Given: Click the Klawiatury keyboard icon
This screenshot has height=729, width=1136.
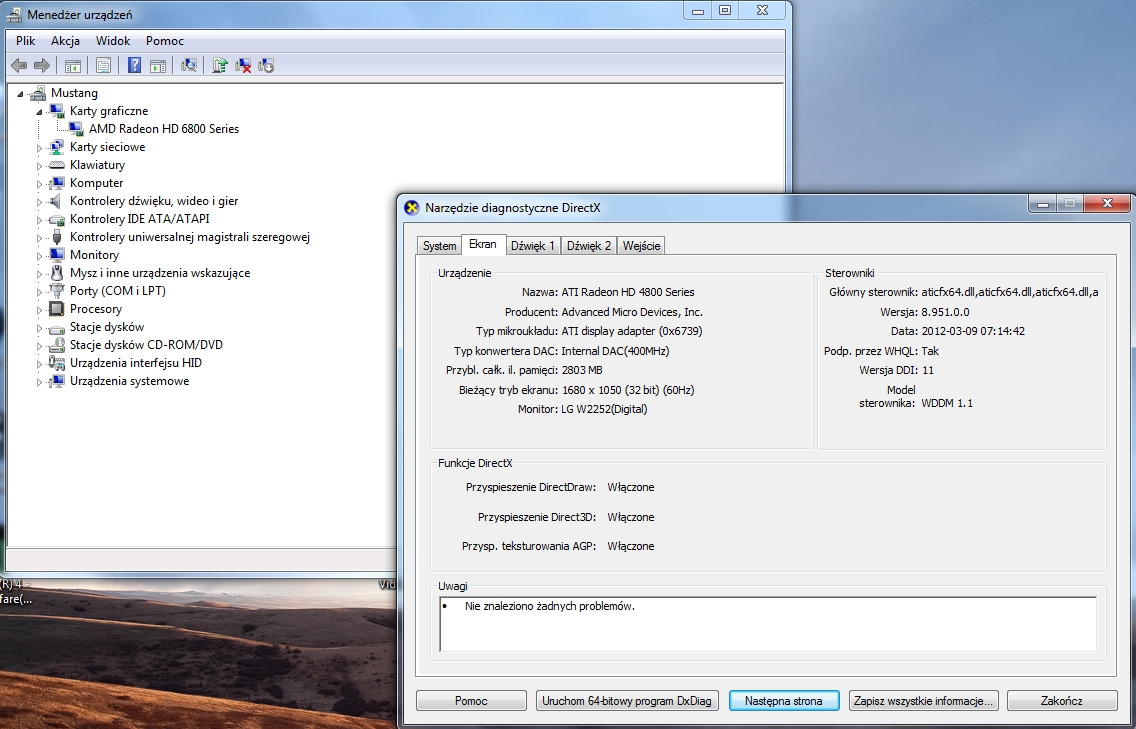Looking at the screenshot, I should [57, 165].
